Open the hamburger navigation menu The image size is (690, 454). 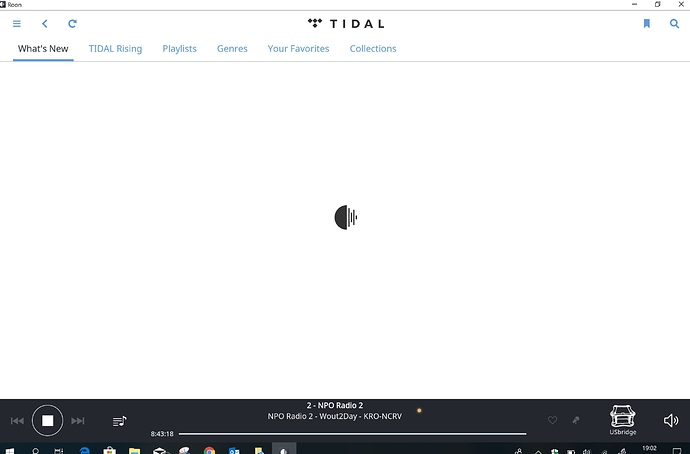click(x=17, y=24)
